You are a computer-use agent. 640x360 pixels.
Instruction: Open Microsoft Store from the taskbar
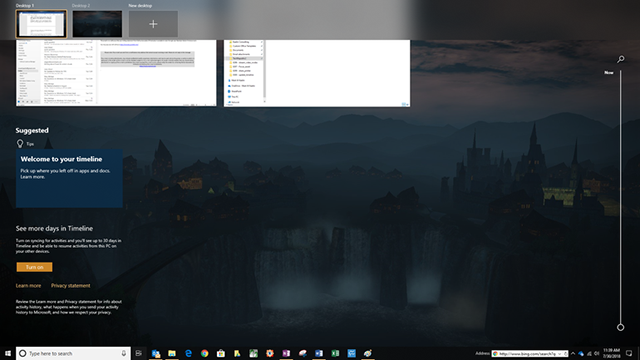(221, 353)
